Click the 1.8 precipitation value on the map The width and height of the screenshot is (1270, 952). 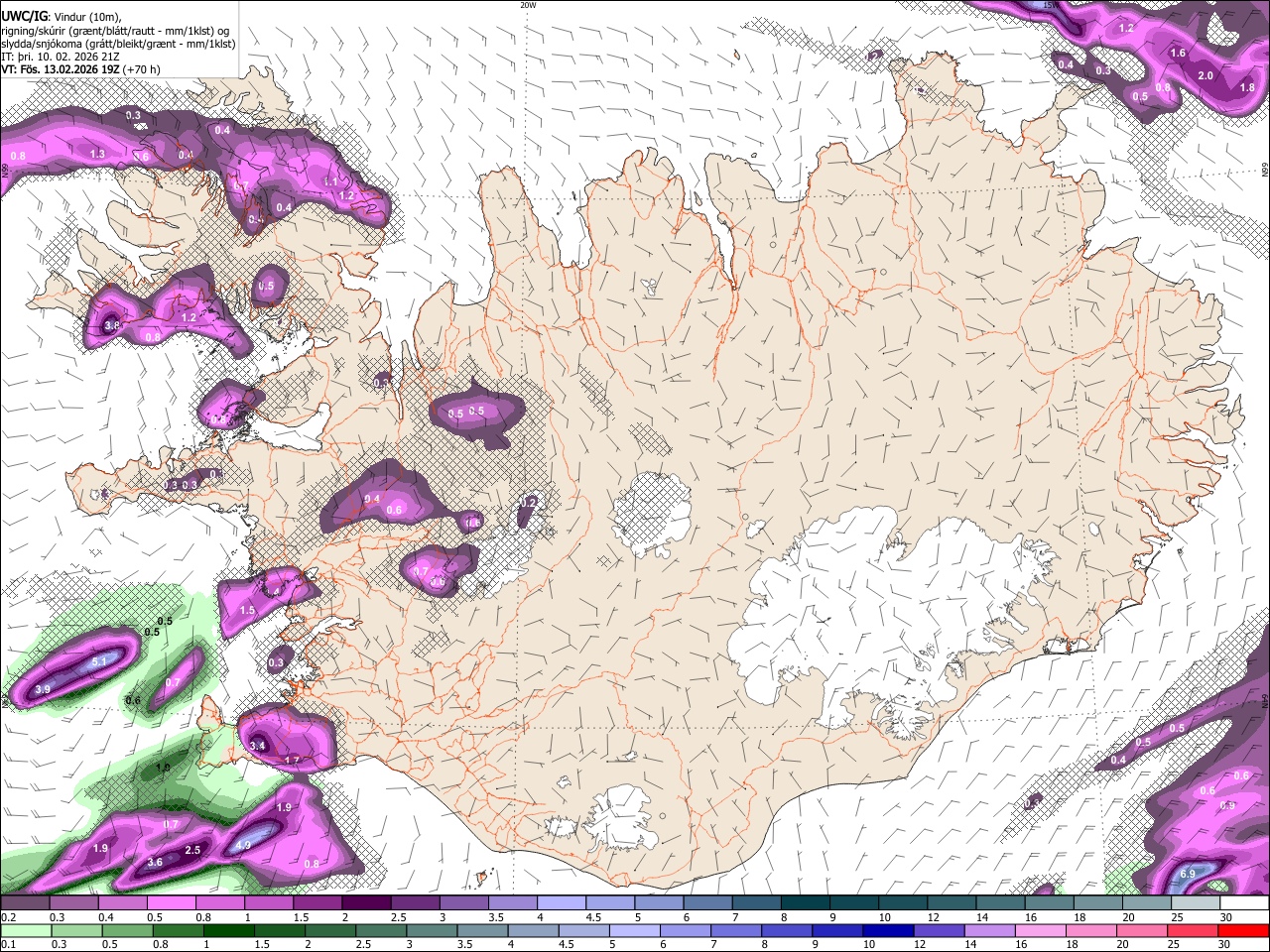click(1247, 87)
